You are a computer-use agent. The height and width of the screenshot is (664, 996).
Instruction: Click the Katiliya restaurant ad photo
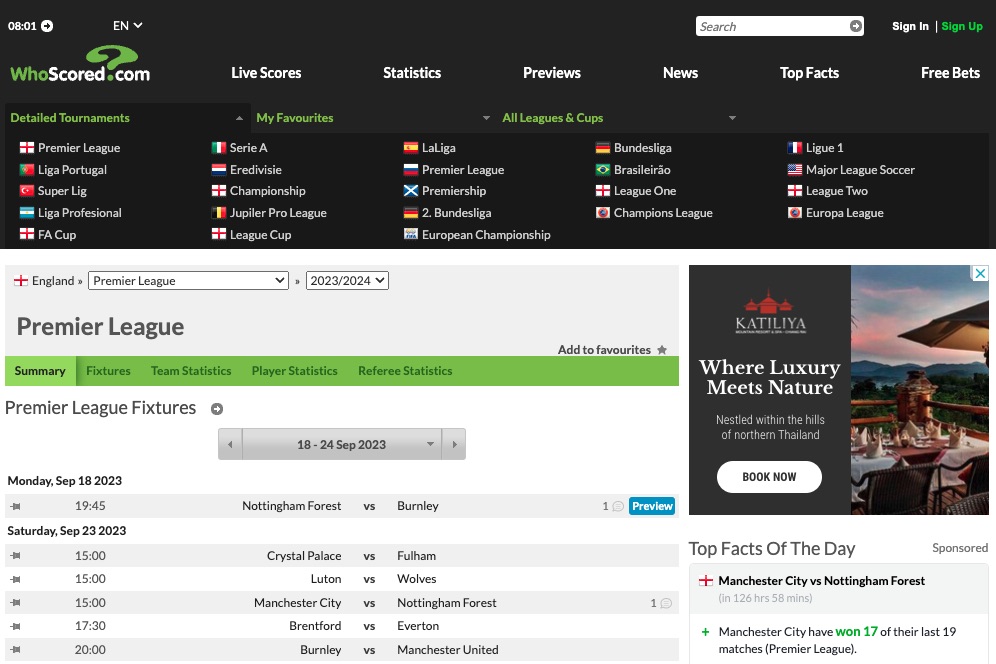coord(920,390)
